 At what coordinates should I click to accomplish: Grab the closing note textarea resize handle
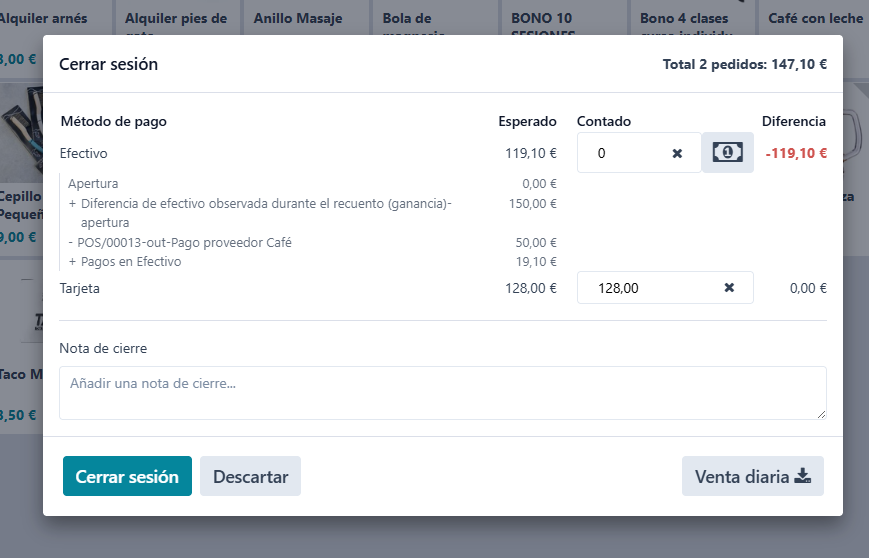(x=820, y=413)
